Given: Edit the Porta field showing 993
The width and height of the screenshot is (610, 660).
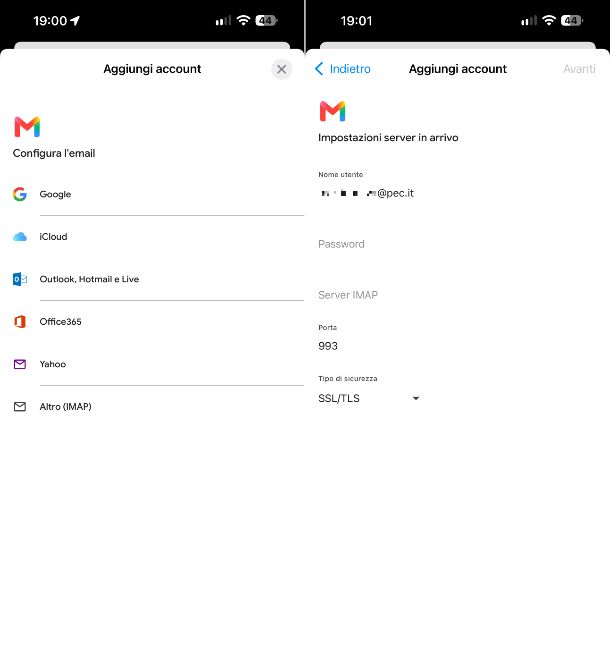Looking at the screenshot, I should [458, 346].
